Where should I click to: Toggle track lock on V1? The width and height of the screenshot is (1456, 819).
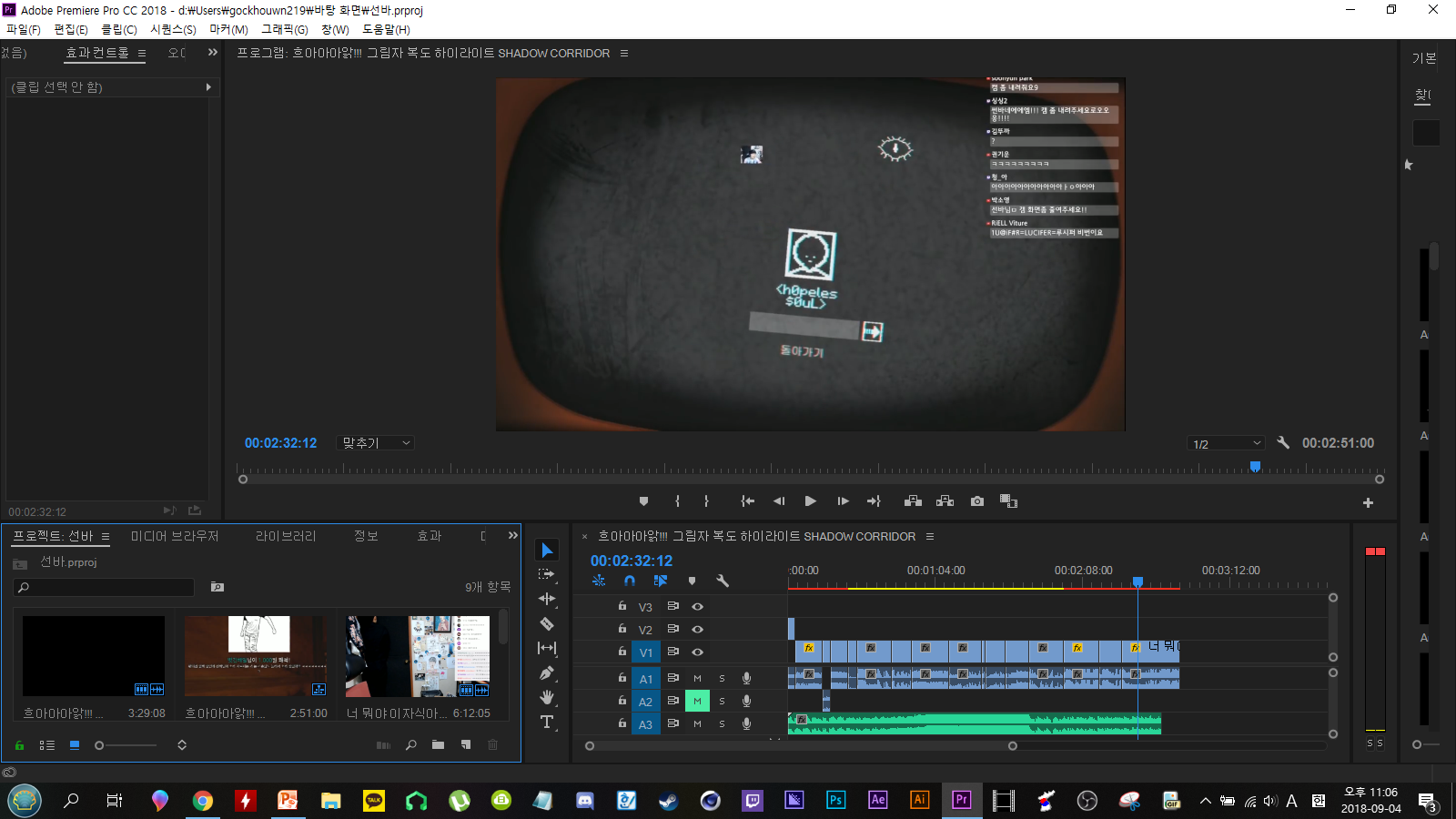pyautogui.click(x=622, y=652)
